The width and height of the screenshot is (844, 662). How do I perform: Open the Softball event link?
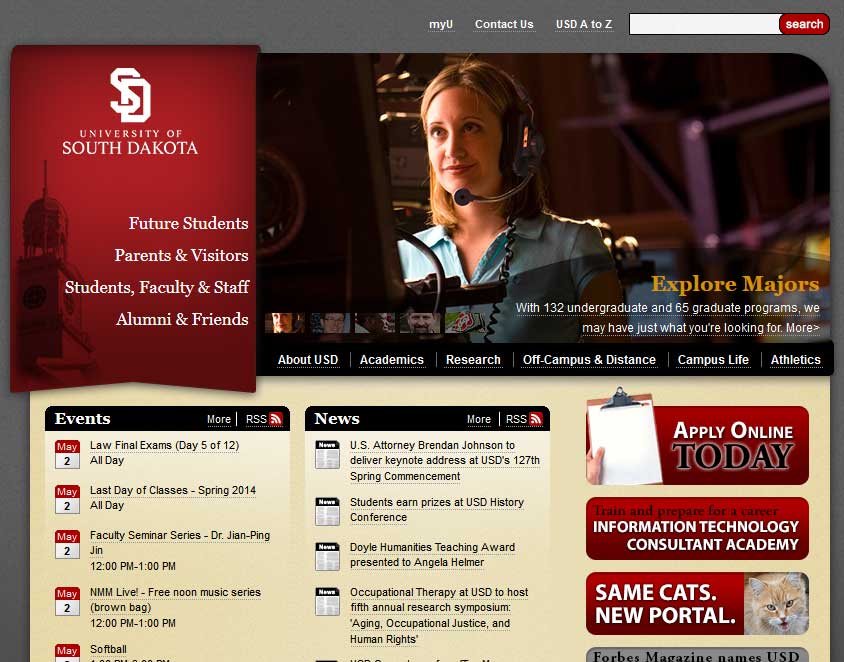pyautogui.click(x=108, y=649)
